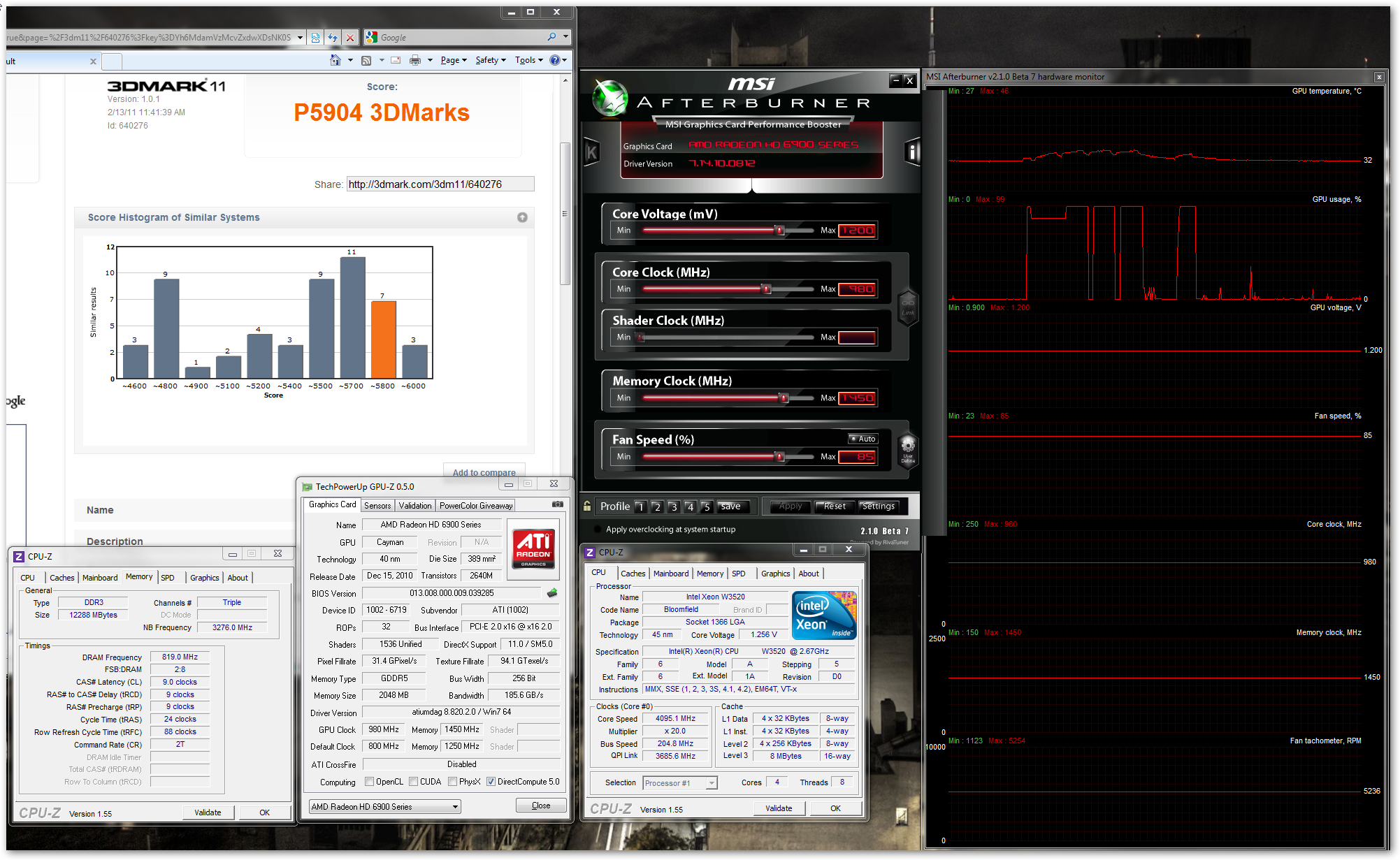This screenshot has width=1400, height=860.
Task: Enable Apply overclocking at system startup
Action: pyautogui.click(x=598, y=530)
